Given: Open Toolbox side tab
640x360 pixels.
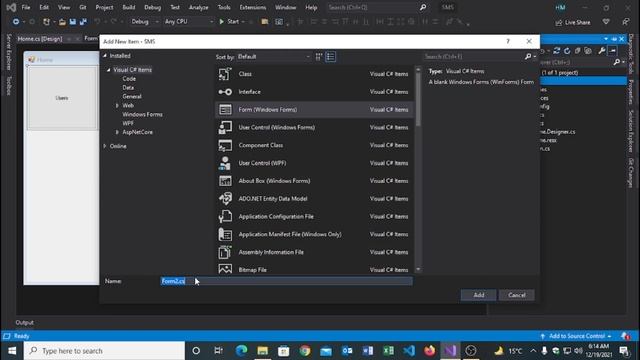Looking at the screenshot, I should pyautogui.click(x=9, y=86).
